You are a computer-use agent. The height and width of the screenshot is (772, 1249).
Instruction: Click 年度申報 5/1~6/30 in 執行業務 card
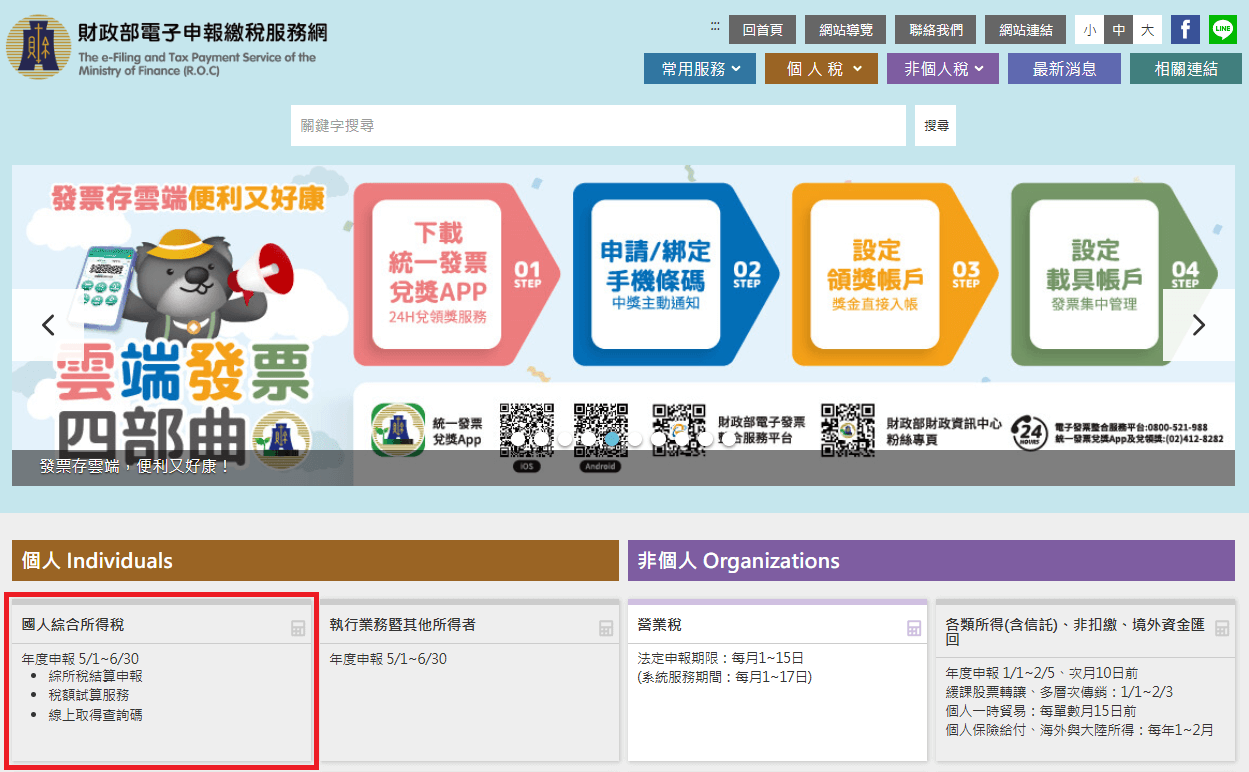coord(388,658)
